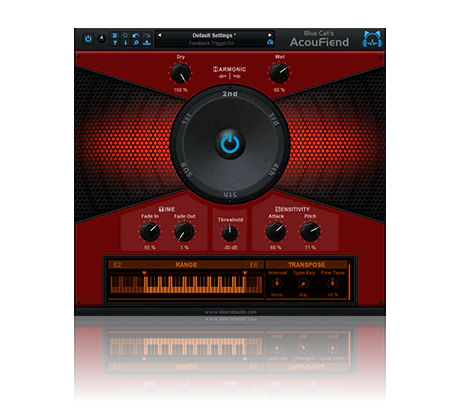Screen dimensions: 460x416
Task: Click the Type/Key transpose knob
Action: (303, 284)
